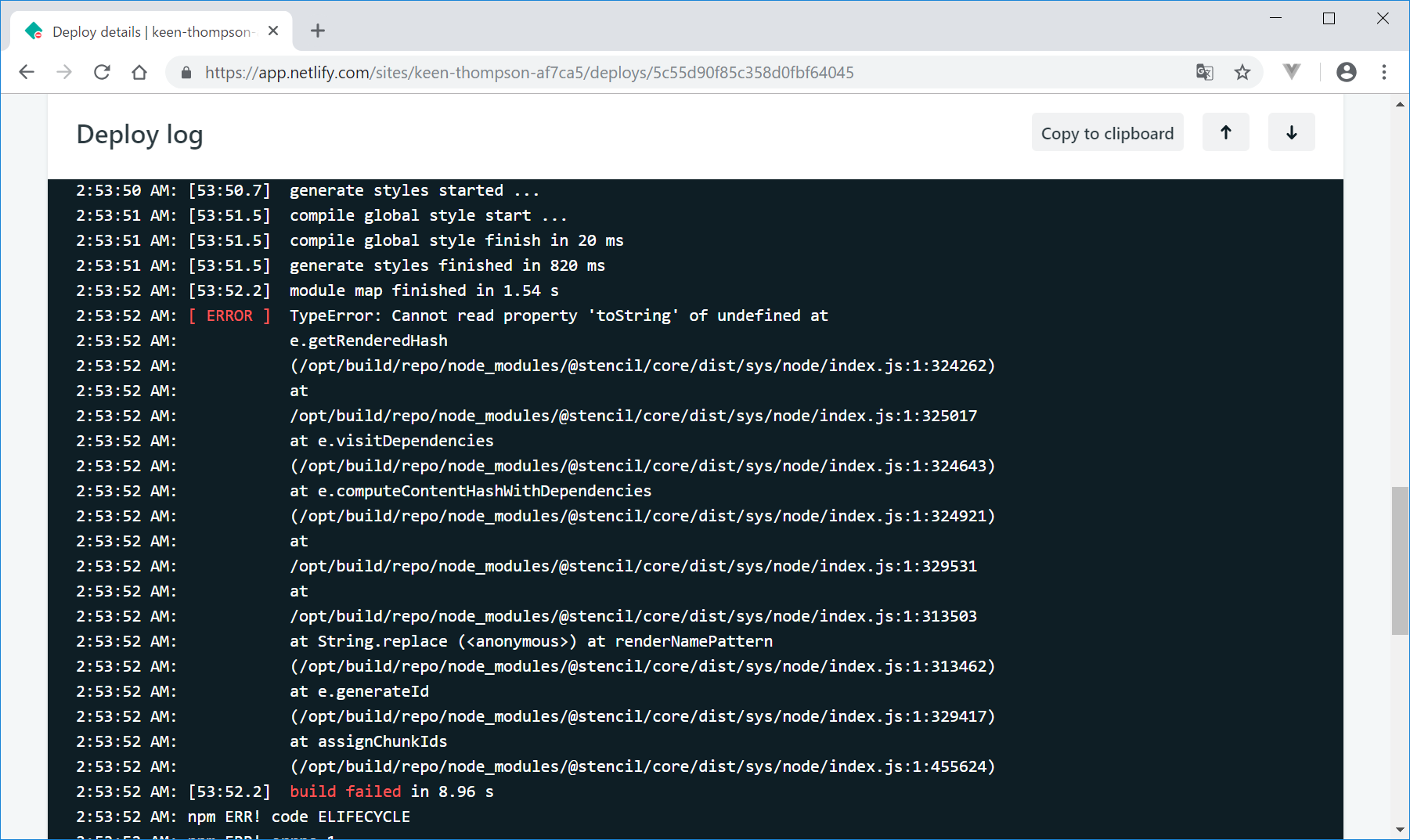Viewport: 1410px width, 840px height.
Task: View site security lock info
Action: [x=186, y=73]
